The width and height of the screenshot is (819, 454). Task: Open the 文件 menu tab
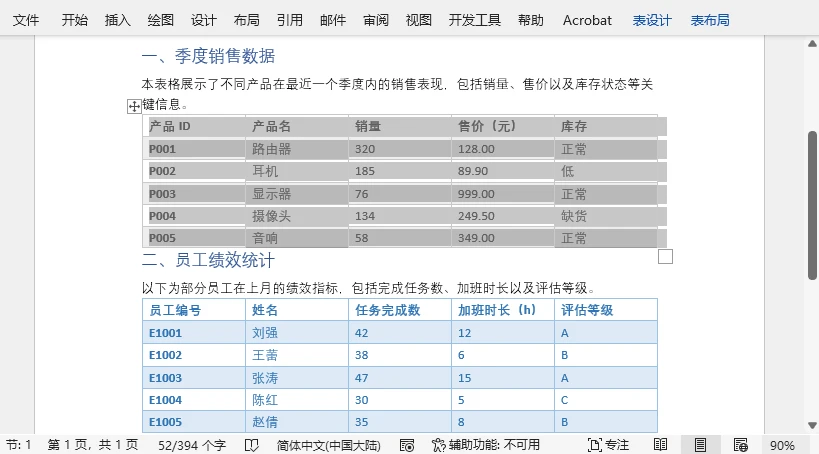point(26,20)
